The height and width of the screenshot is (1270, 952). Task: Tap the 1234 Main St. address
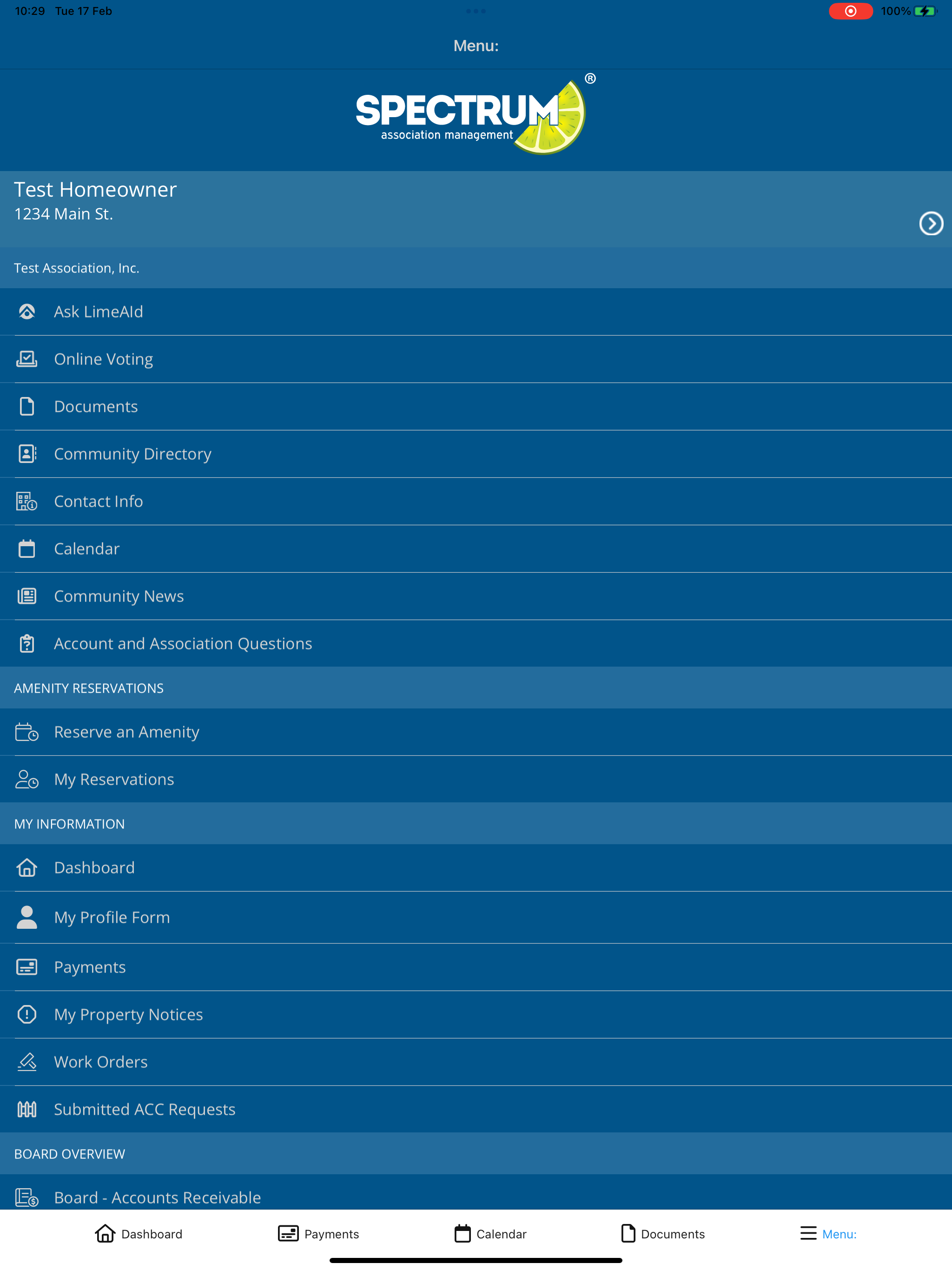tap(63, 214)
